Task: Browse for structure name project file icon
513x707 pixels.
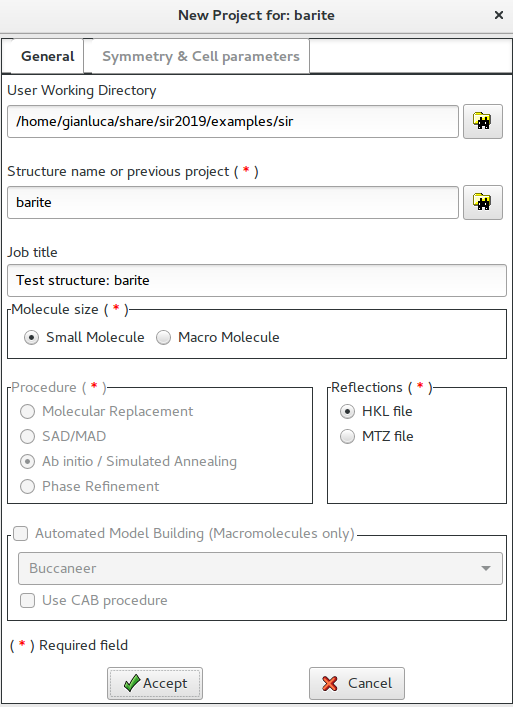Action: (483, 202)
